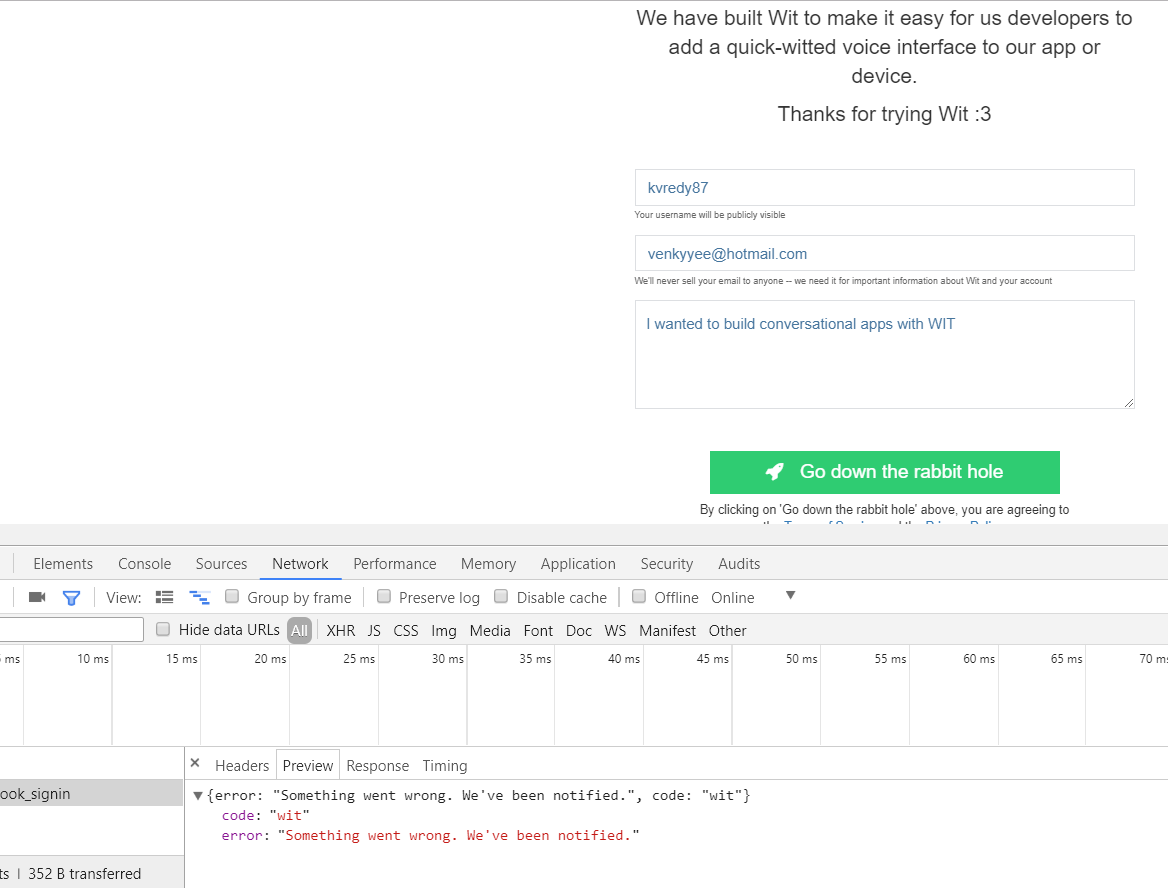Check the Disable cache option
The width and height of the screenshot is (1168, 888).
point(500,597)
